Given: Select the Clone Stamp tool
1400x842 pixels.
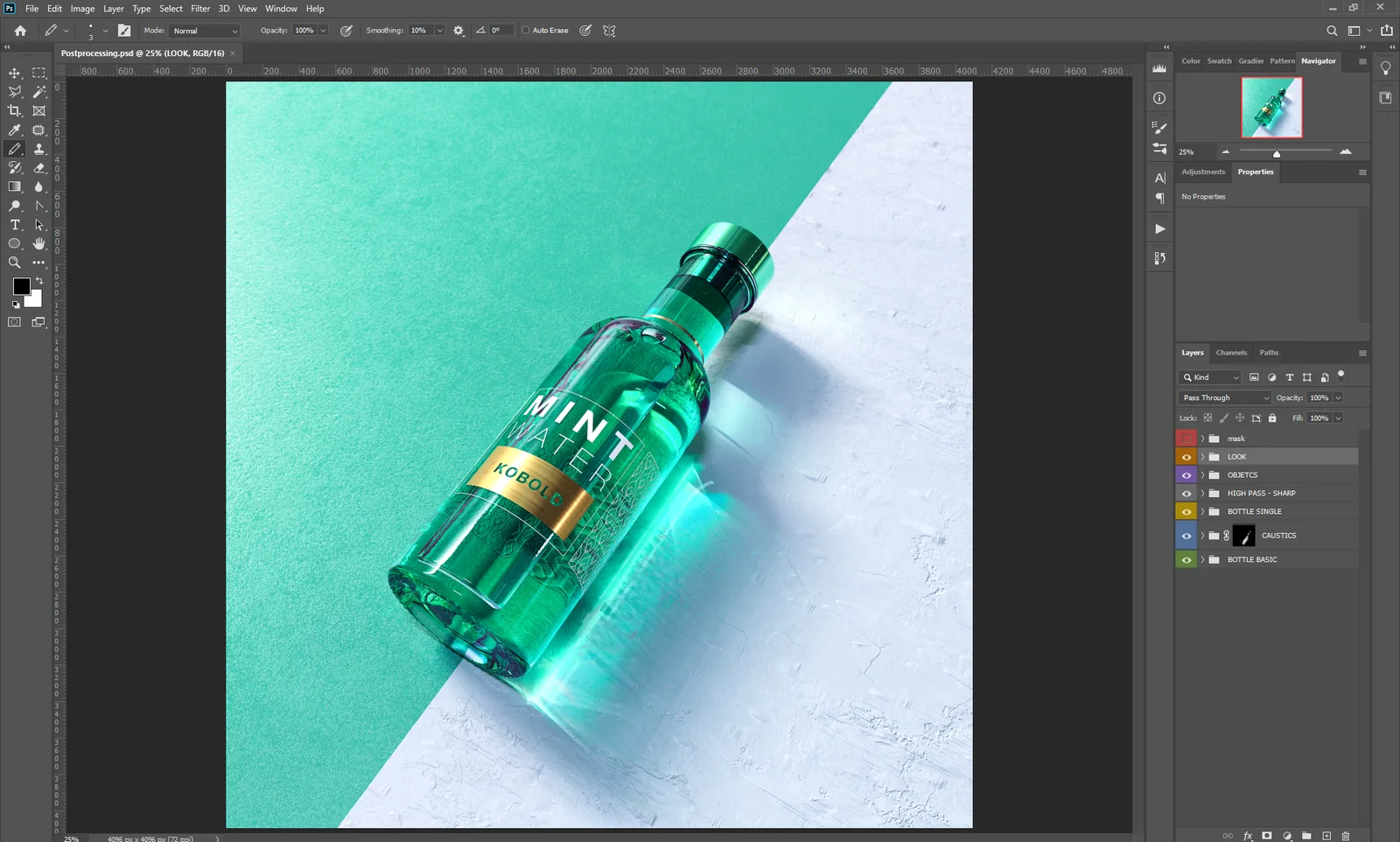Looking at the screenshot, I should (39, 149).
